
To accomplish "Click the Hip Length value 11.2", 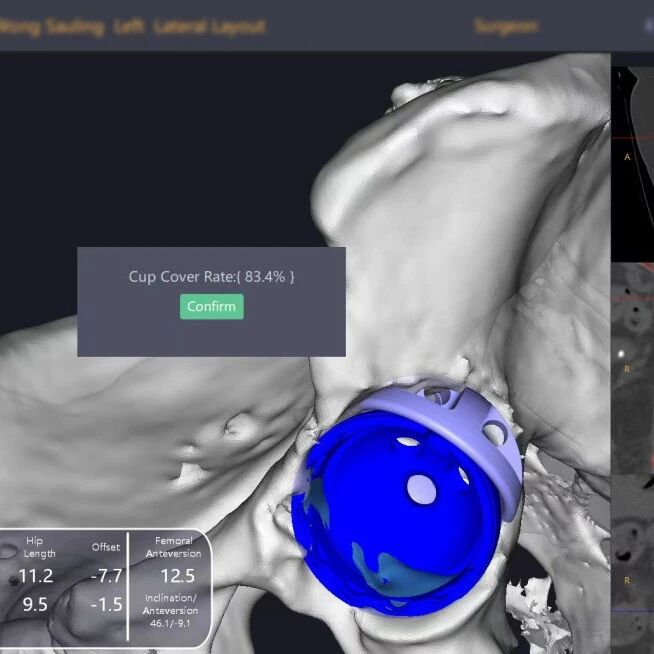I will (36, 576).
